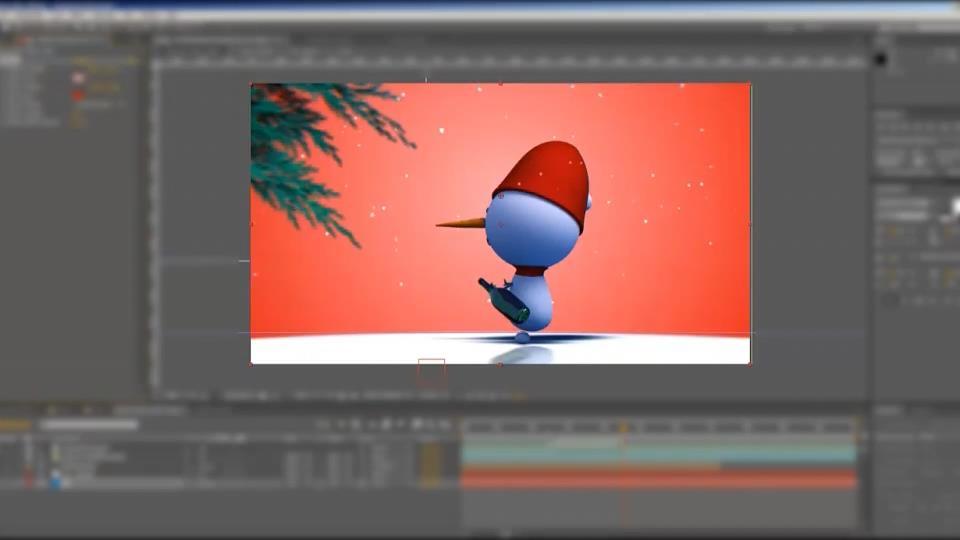Click the snowman composition preview image
This screenshot has width=960, height=540.
tap(500, 223)
